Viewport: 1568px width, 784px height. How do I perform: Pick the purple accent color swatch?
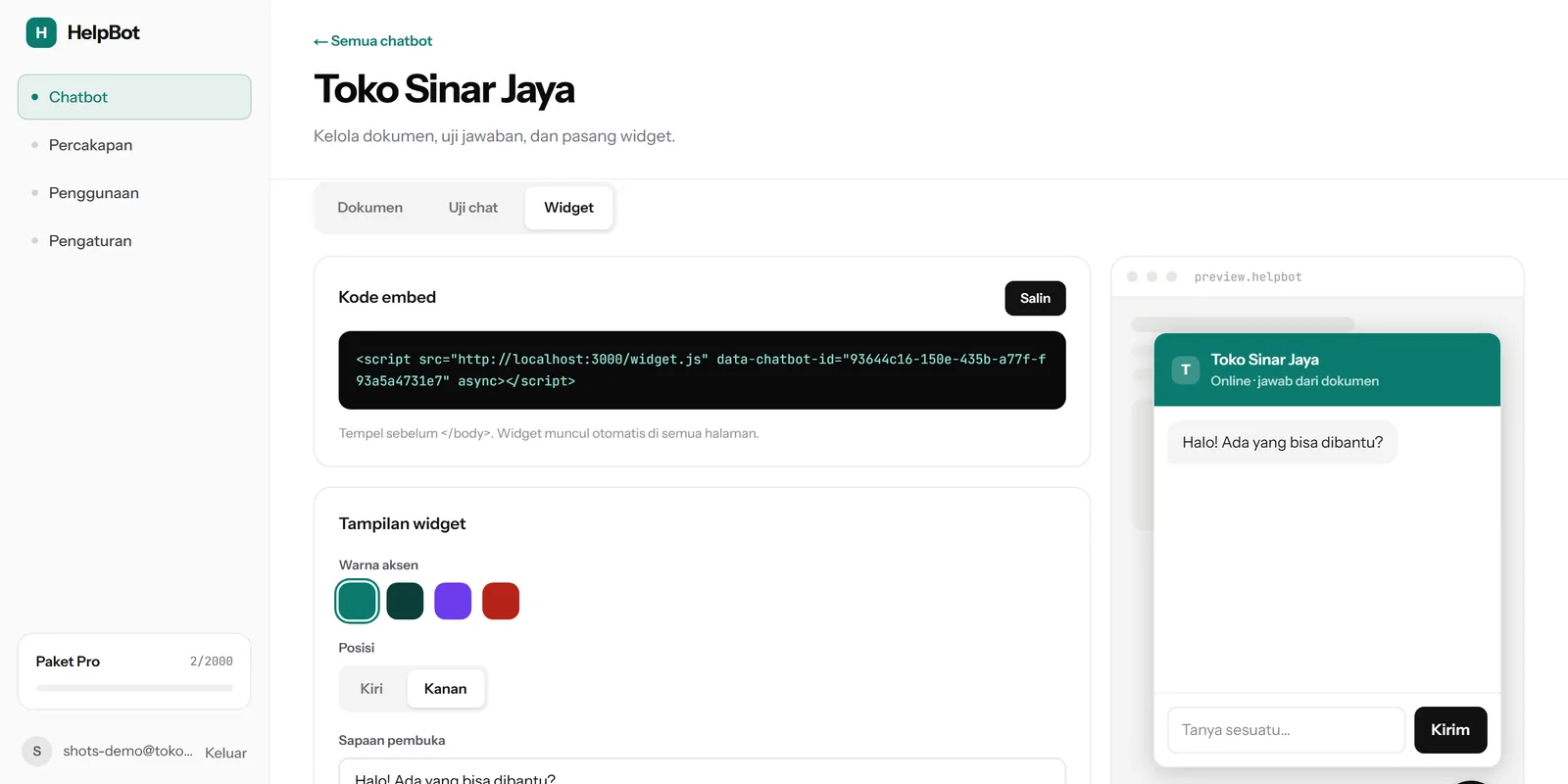(453, 601)
